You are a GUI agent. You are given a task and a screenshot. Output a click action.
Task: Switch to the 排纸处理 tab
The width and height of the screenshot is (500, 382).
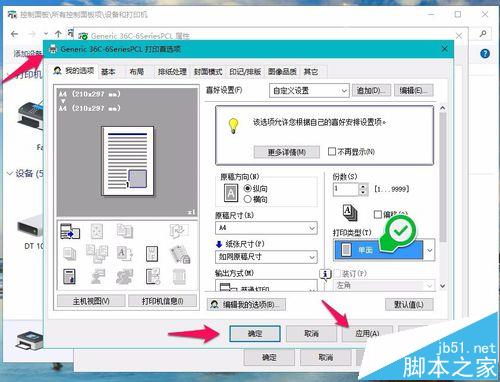click(x=172, y=71)
